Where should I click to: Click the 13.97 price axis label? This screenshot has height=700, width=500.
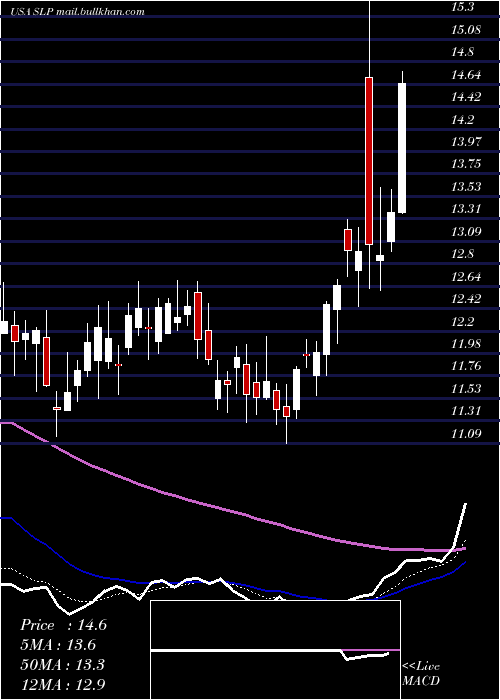tap(466, 142)
